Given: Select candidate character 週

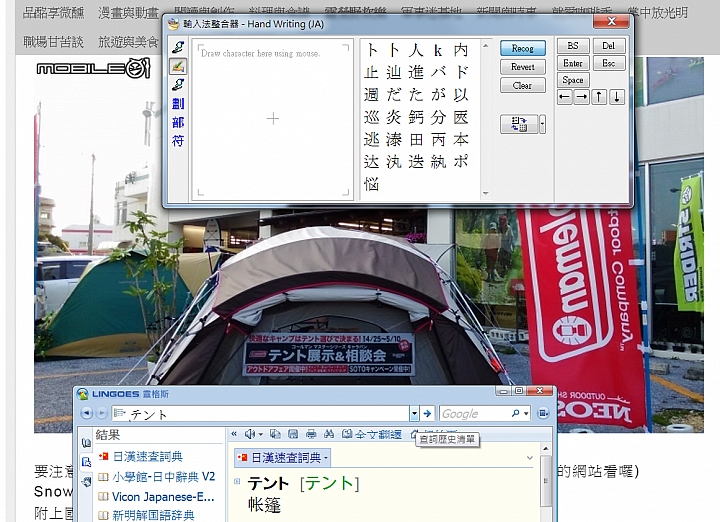Looking at the screenshot, I should coord(371,95).
